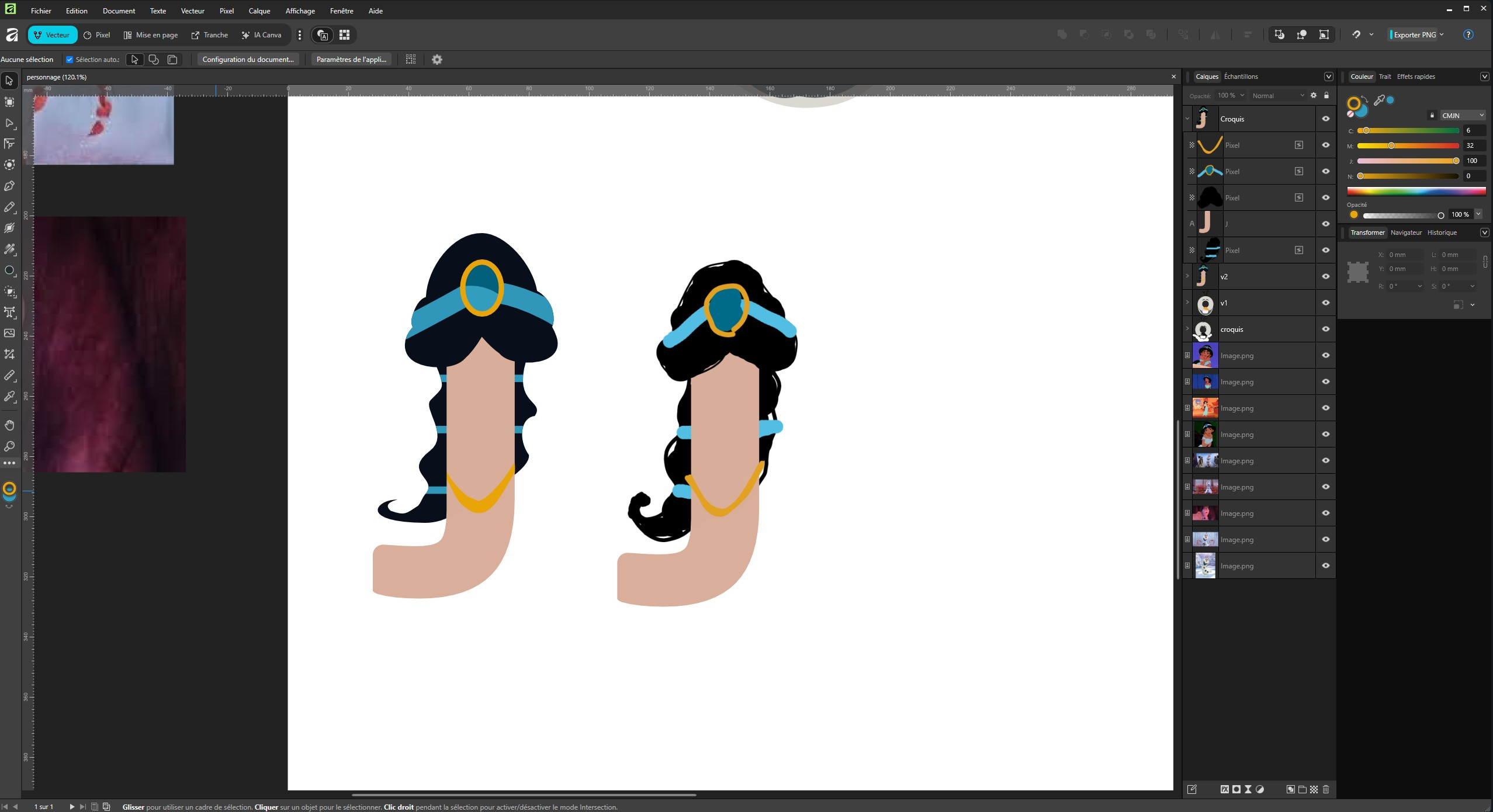This screenshot has width=1493, height=812.
Task: Select the Node tool
Action: 9,123
